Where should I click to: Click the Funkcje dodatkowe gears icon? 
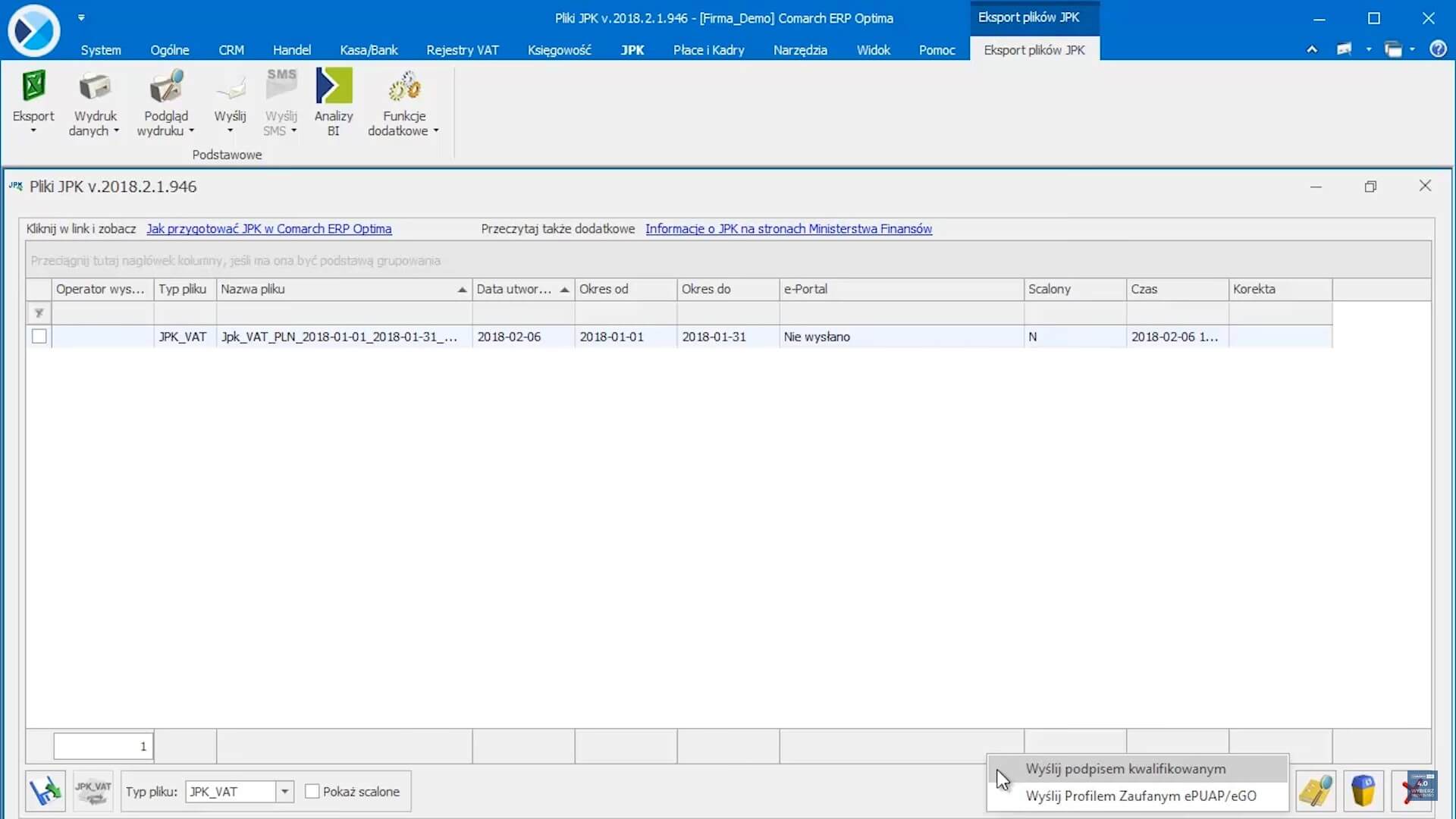click(404, 87)
